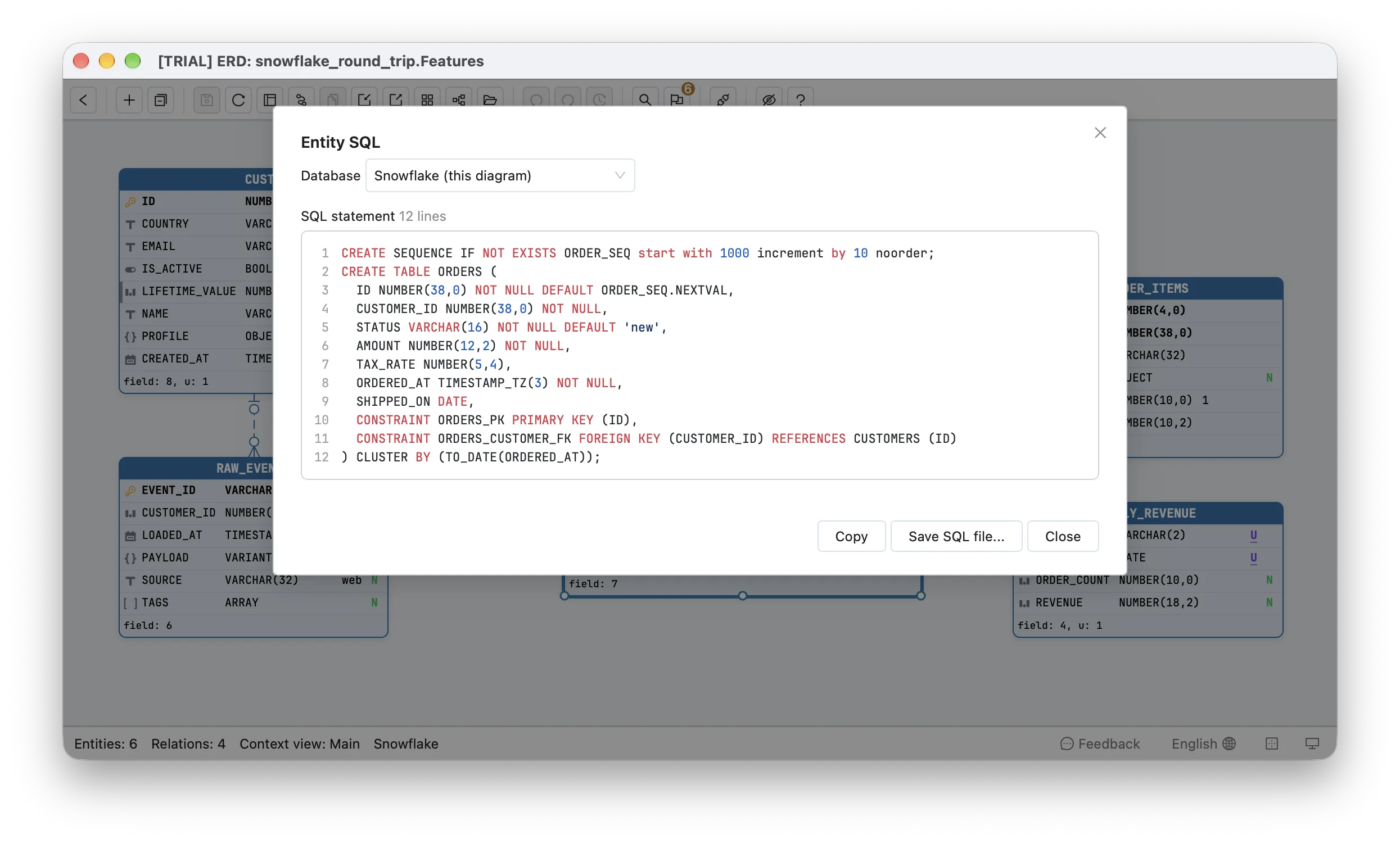1400x843 pixels.
Task: Open the flags icon with badge 6
Action: [x=677, y=100]
